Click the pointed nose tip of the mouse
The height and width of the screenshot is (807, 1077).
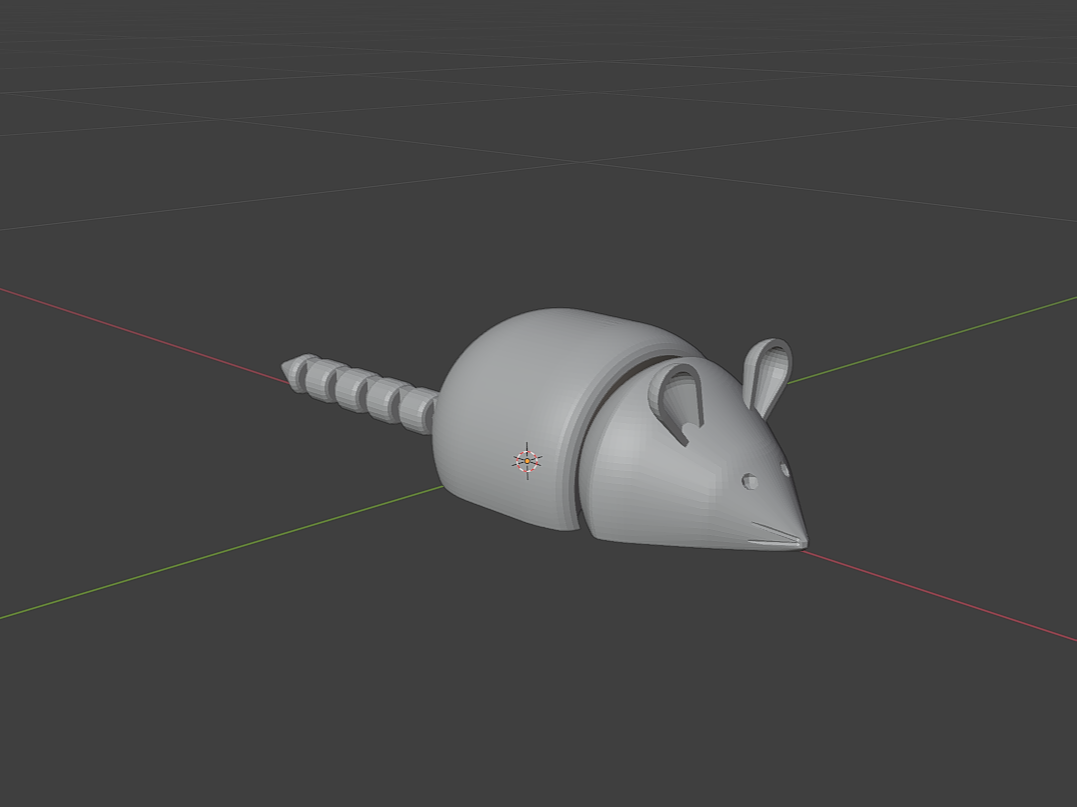[801, 543]
